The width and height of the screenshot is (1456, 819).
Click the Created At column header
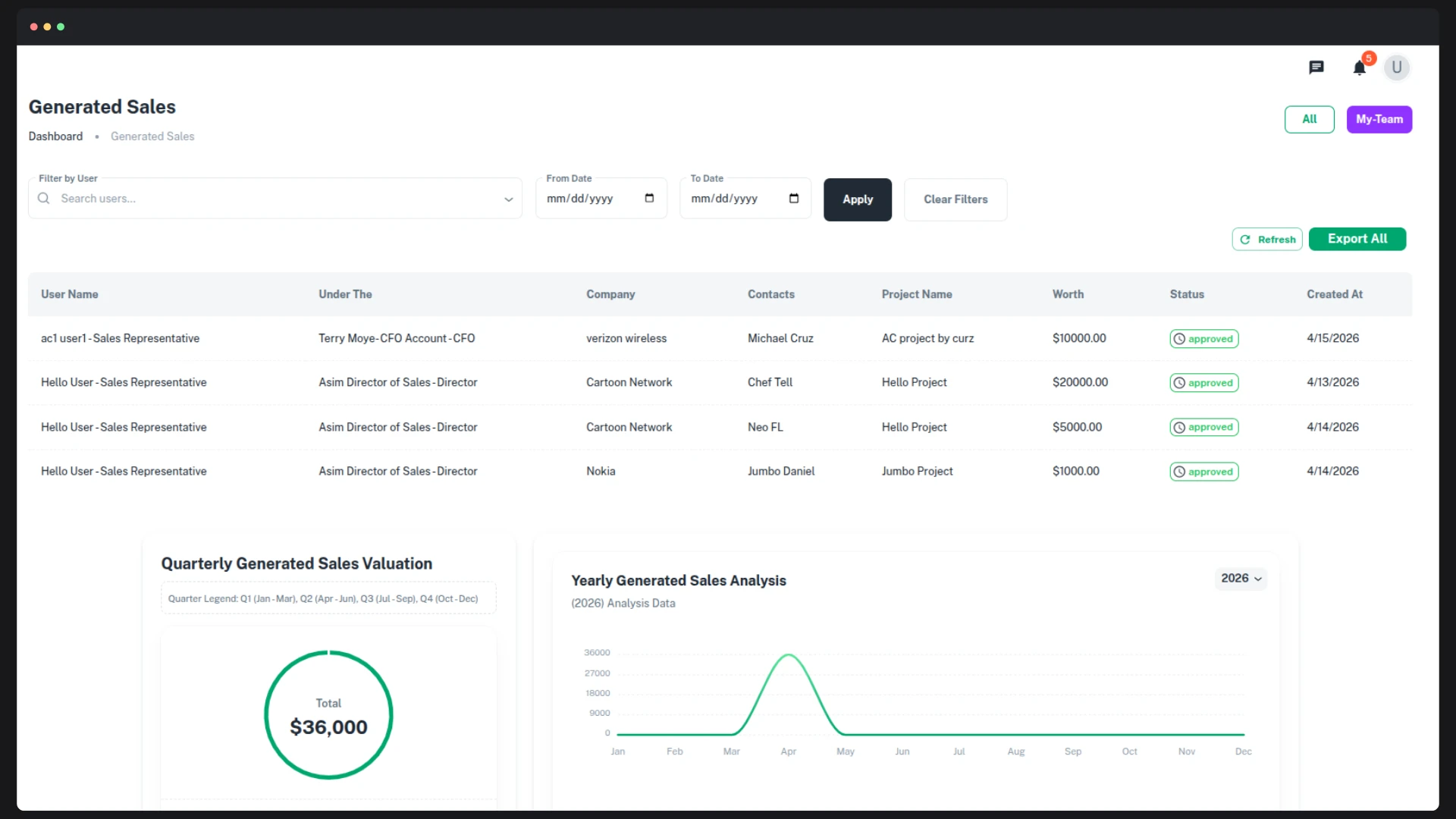[x=1334, y=294]
